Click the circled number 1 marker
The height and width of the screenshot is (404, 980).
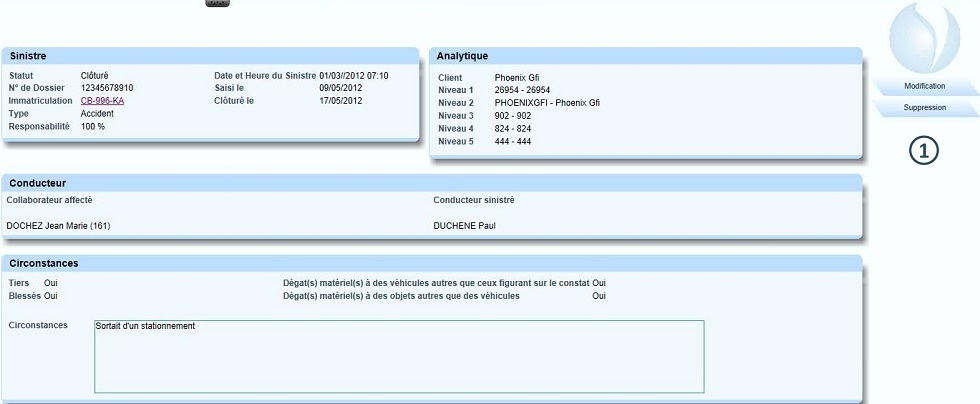pyautogui.click(x=923, y=151)
